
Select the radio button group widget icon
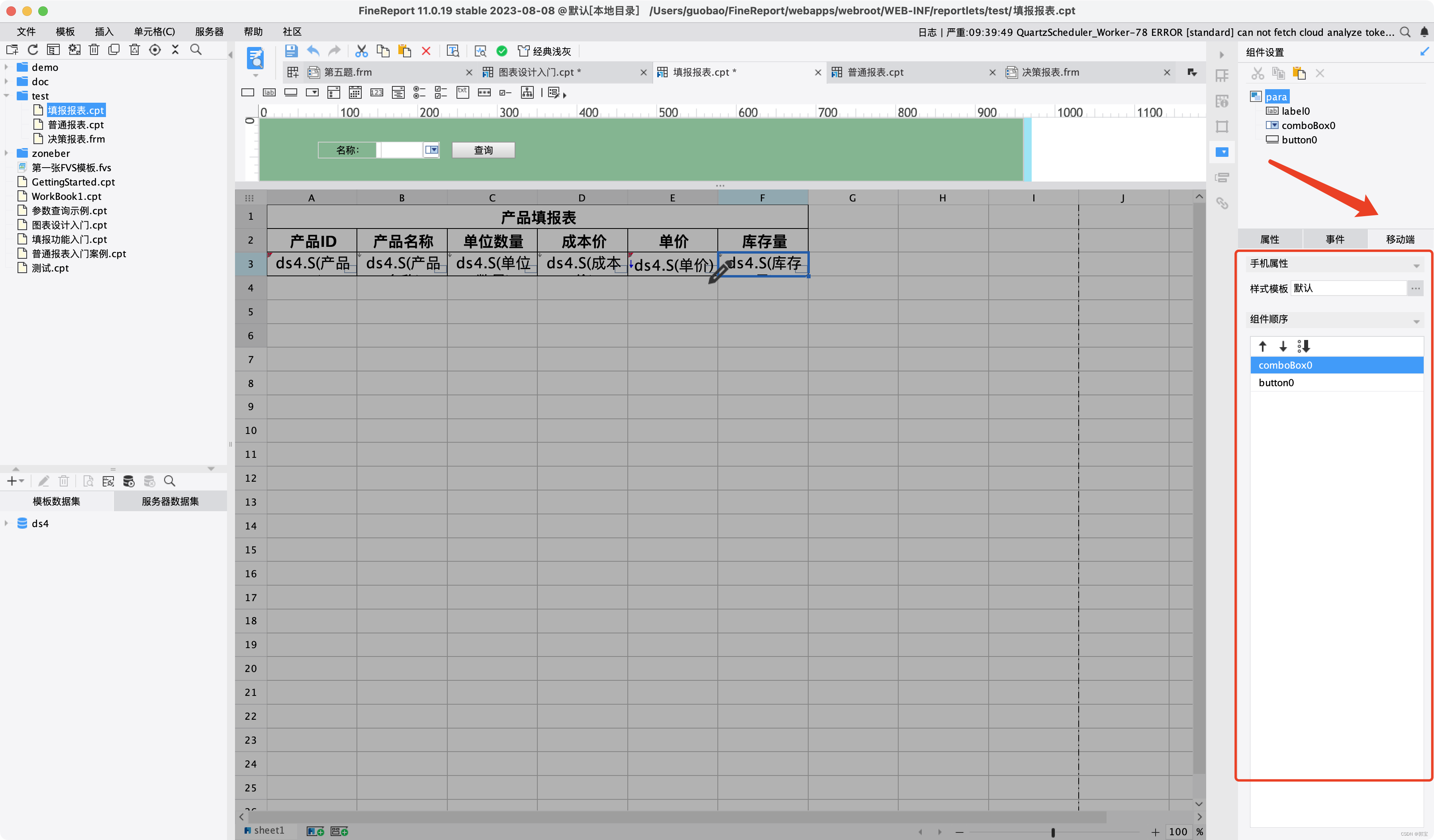tap(419, 93)
